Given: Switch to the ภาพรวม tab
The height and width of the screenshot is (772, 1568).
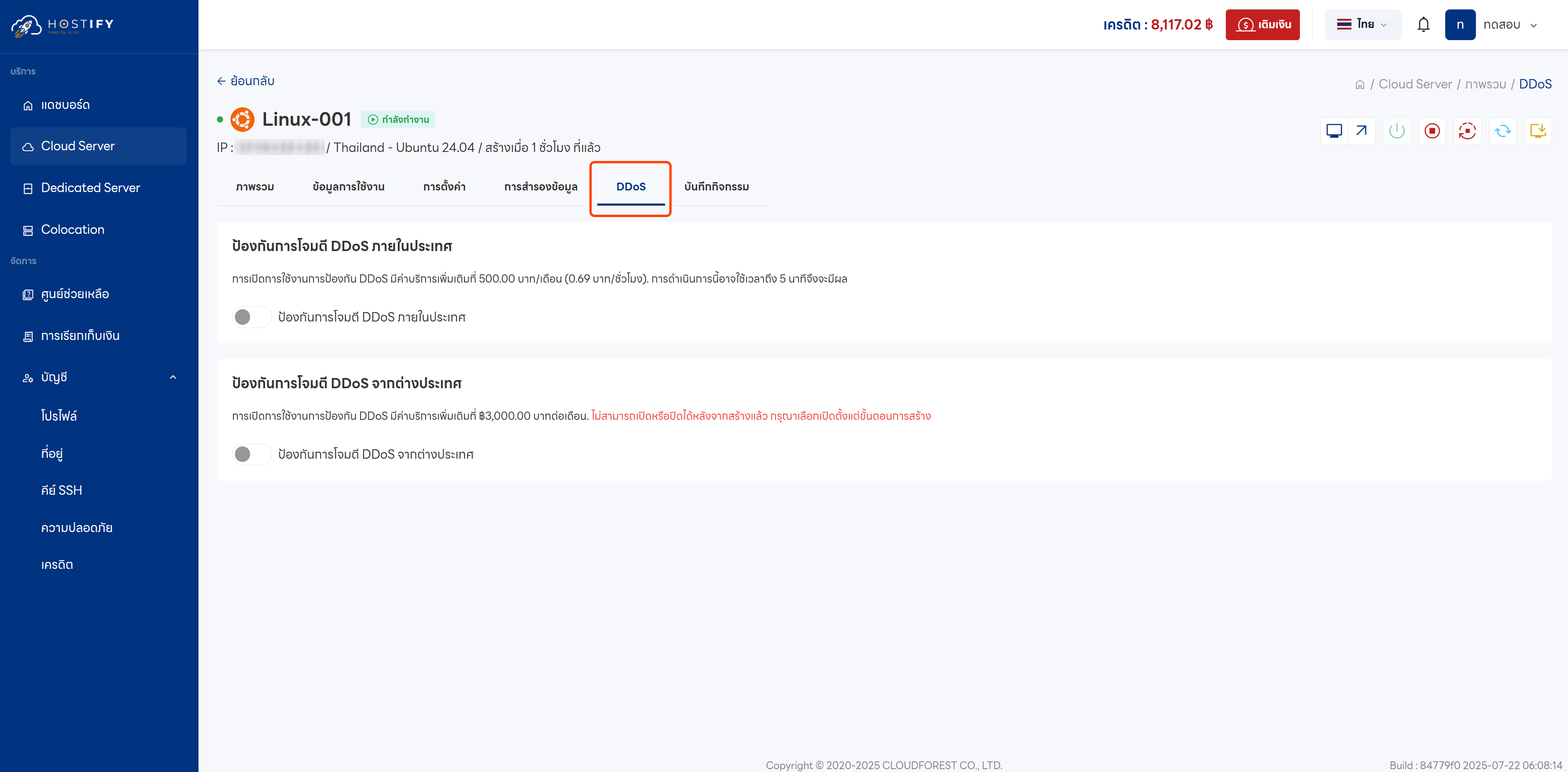Looking at the screenshot, I should coord(255,186).
